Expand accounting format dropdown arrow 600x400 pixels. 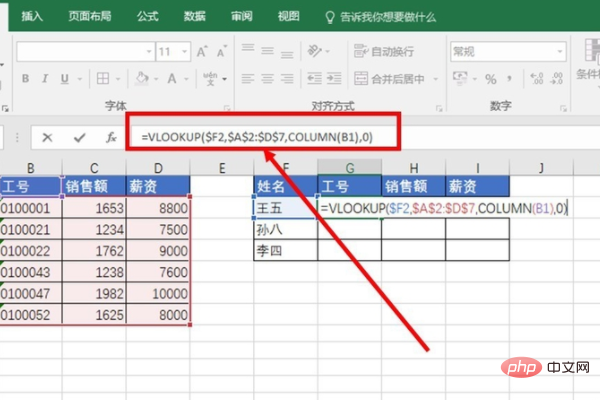pyautogui.click(x=475, y=79)
